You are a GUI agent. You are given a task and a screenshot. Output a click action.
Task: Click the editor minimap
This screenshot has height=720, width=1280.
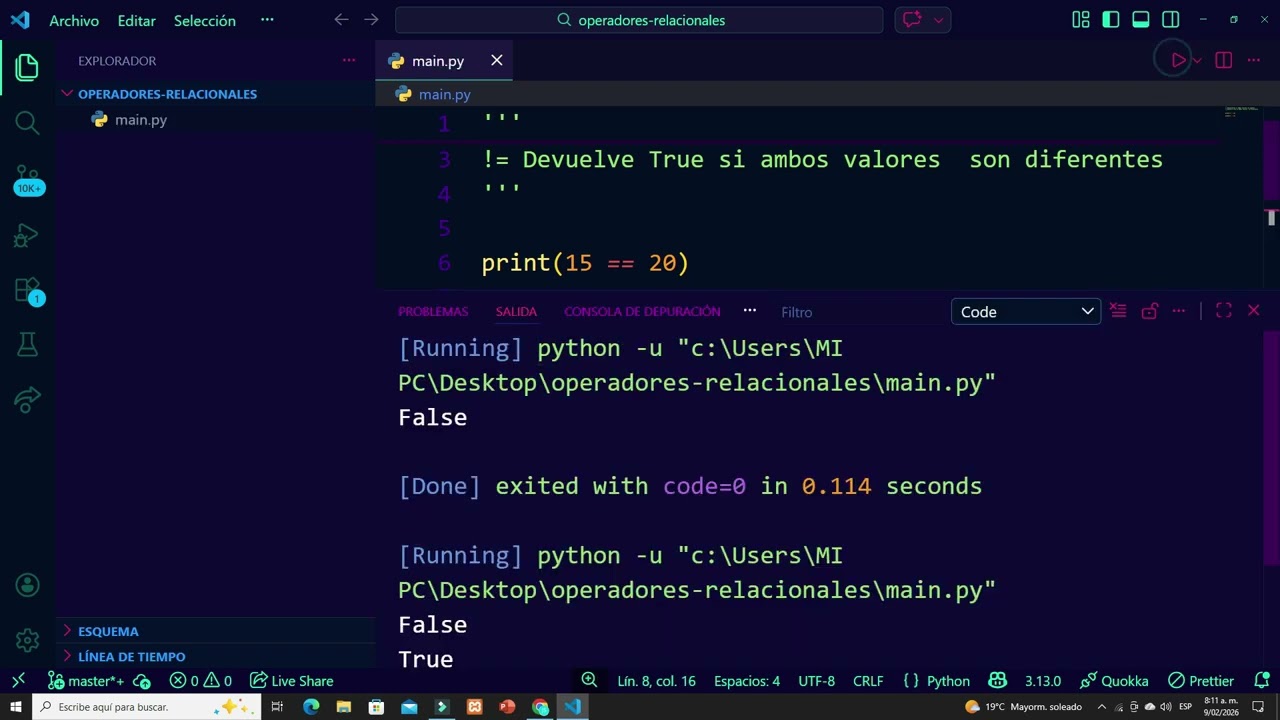1242,112
